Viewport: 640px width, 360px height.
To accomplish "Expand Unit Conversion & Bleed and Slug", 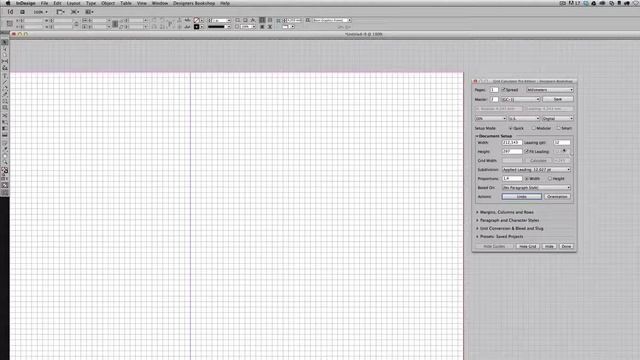I will click(477, 229).
